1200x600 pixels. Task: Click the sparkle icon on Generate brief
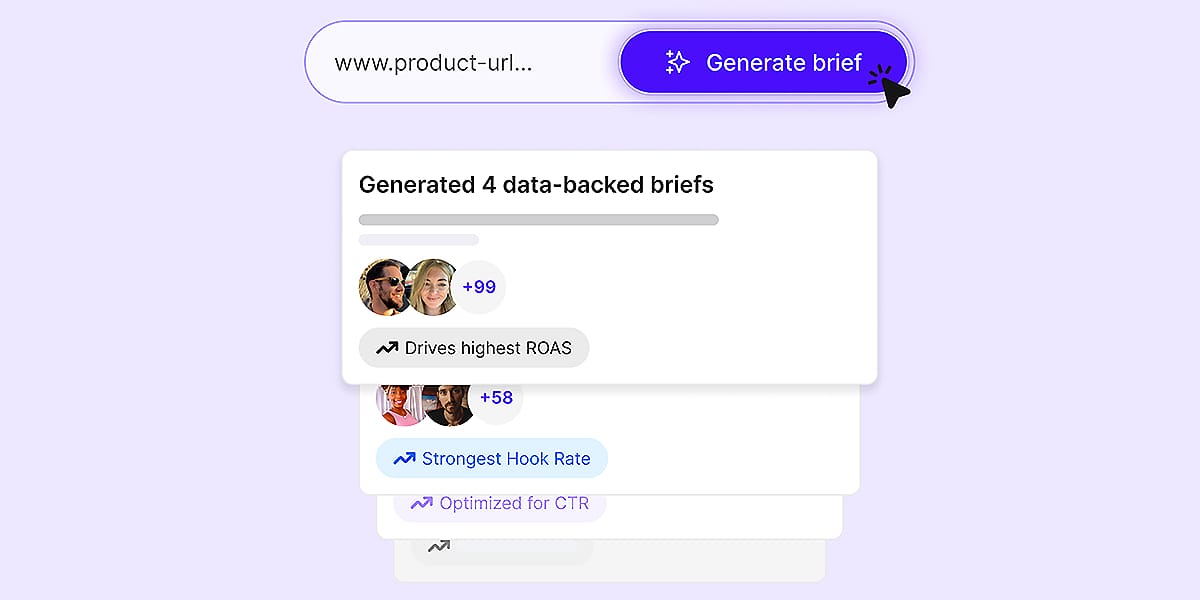click(678, 62)
